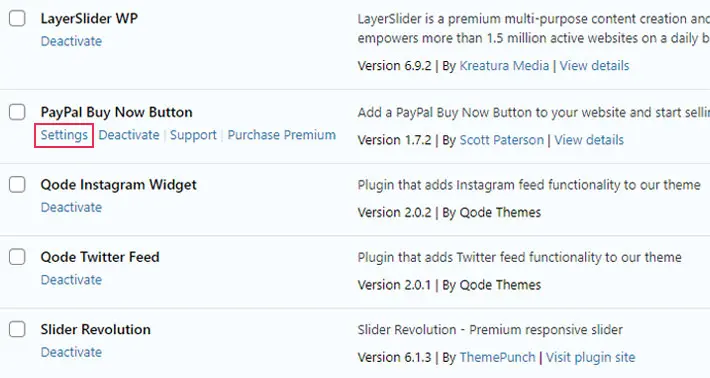View details for PayPal Buy Now Button
710x378 pixels.
tap(589, 140)
